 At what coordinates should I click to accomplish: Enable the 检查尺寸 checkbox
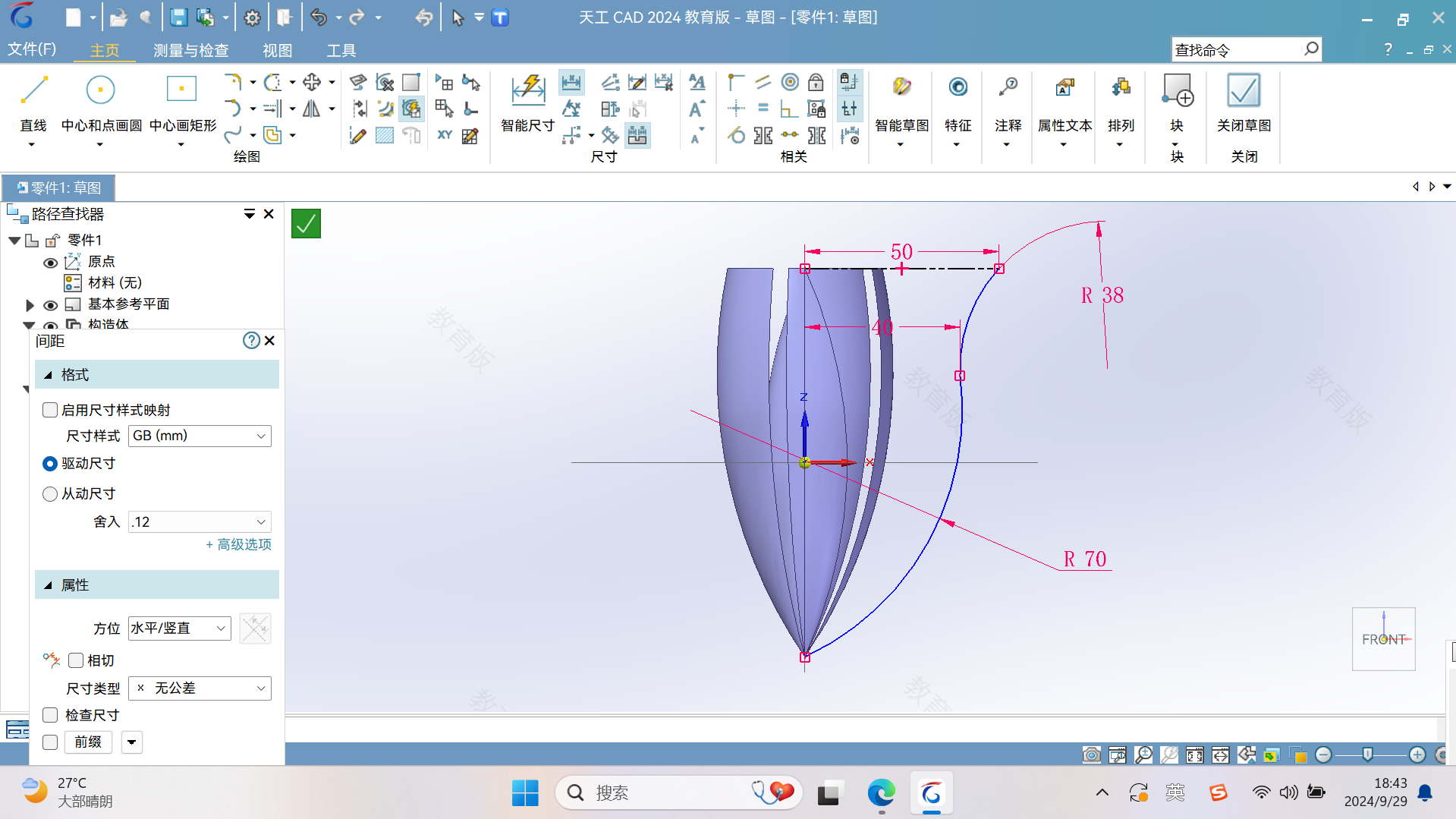pos(50,715)
